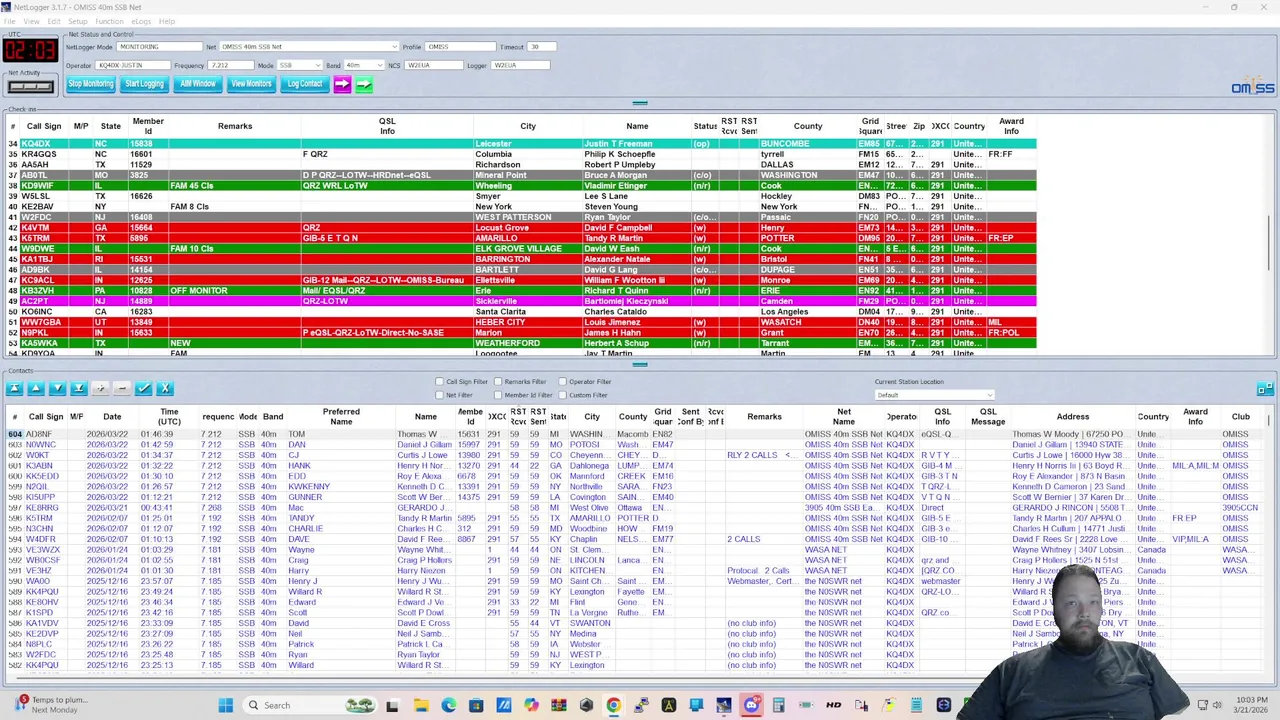This screenshot has height=720, width=1280.
Task: Pop out the Contacts panel with the corner icon
Action: click(x=1265, y=389)
